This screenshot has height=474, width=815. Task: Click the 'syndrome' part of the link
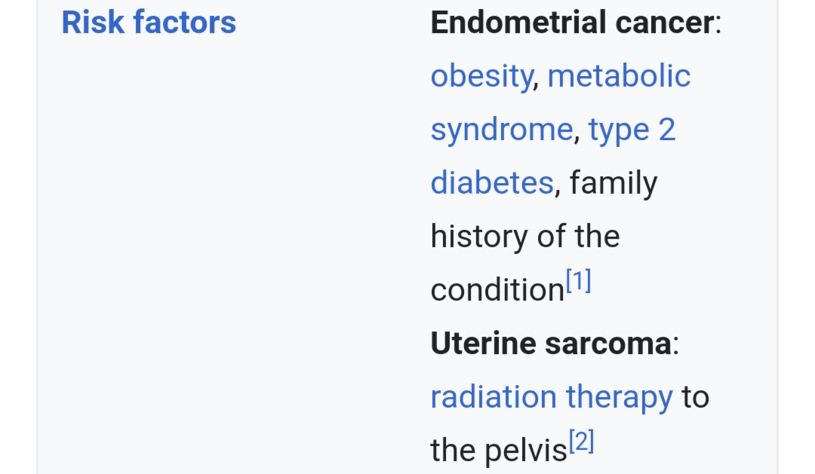pyautogui.click(x=501, y=130)
